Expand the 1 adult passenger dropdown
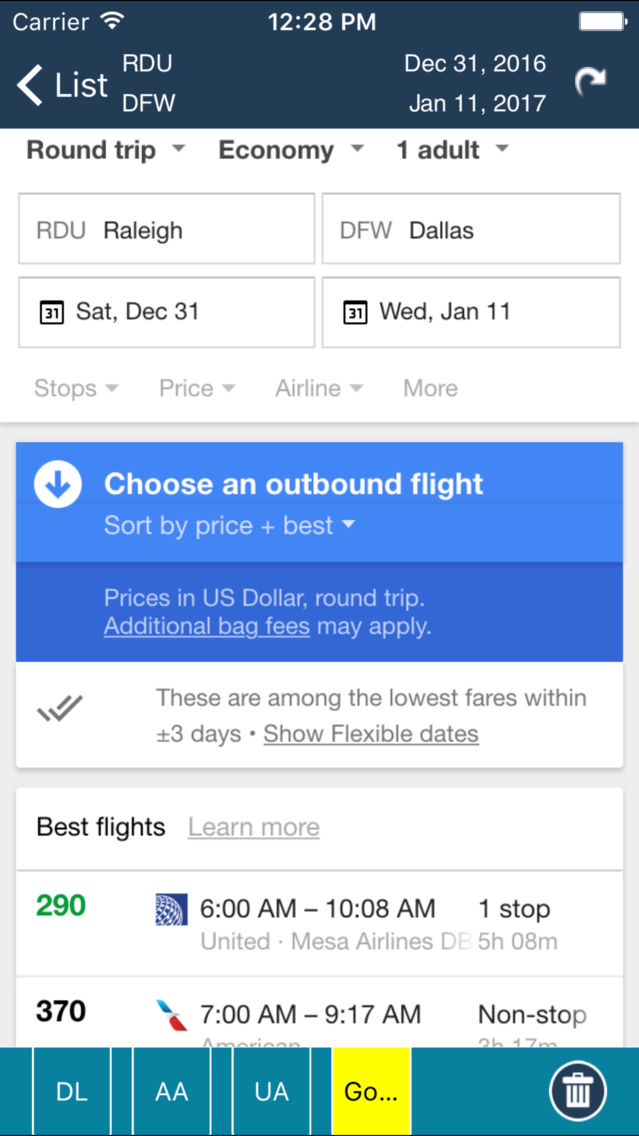Viewport: 639px width, 1136px height. click(x=452, y=151)
